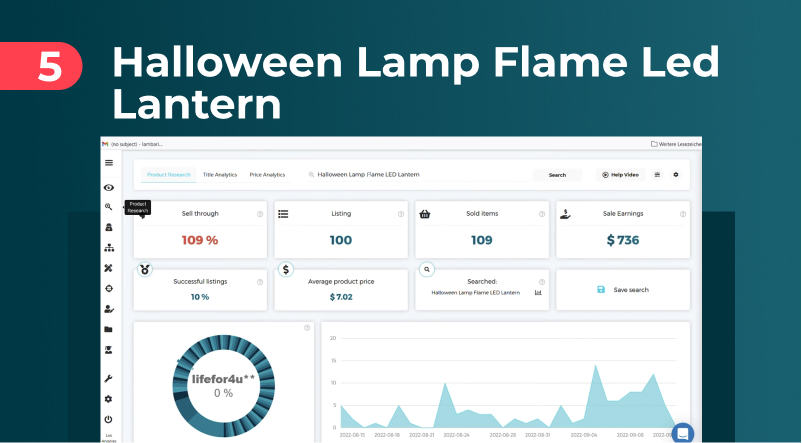Image resolution: width=802 pixels, height=443 pixels.
Task: Click the dollar icon above Average product price
Action: pyautogui.click(x=285, y=269)
